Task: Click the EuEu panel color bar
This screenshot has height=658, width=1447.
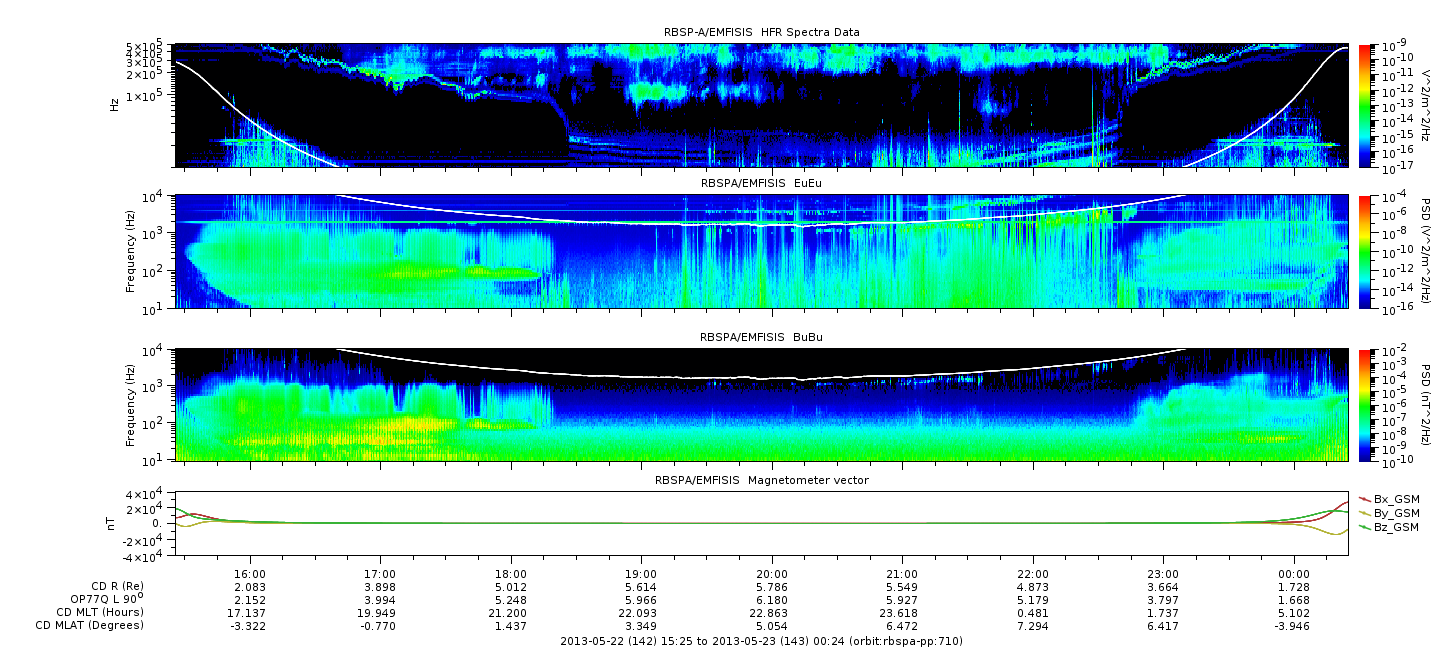Action: click(1365, 251)
